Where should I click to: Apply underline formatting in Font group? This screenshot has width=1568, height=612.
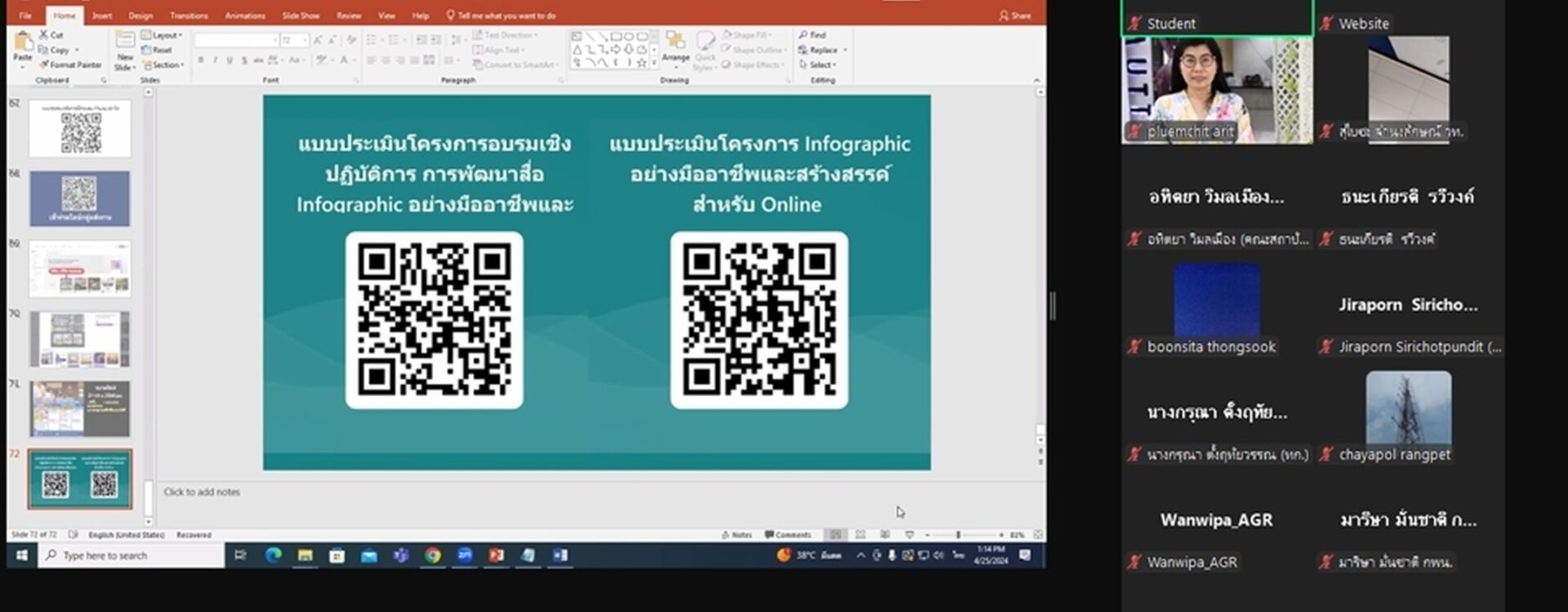tap(230, 60)
